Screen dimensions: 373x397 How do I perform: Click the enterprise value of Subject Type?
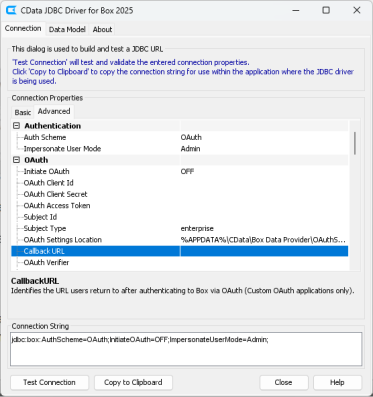(x=197, y=228)
